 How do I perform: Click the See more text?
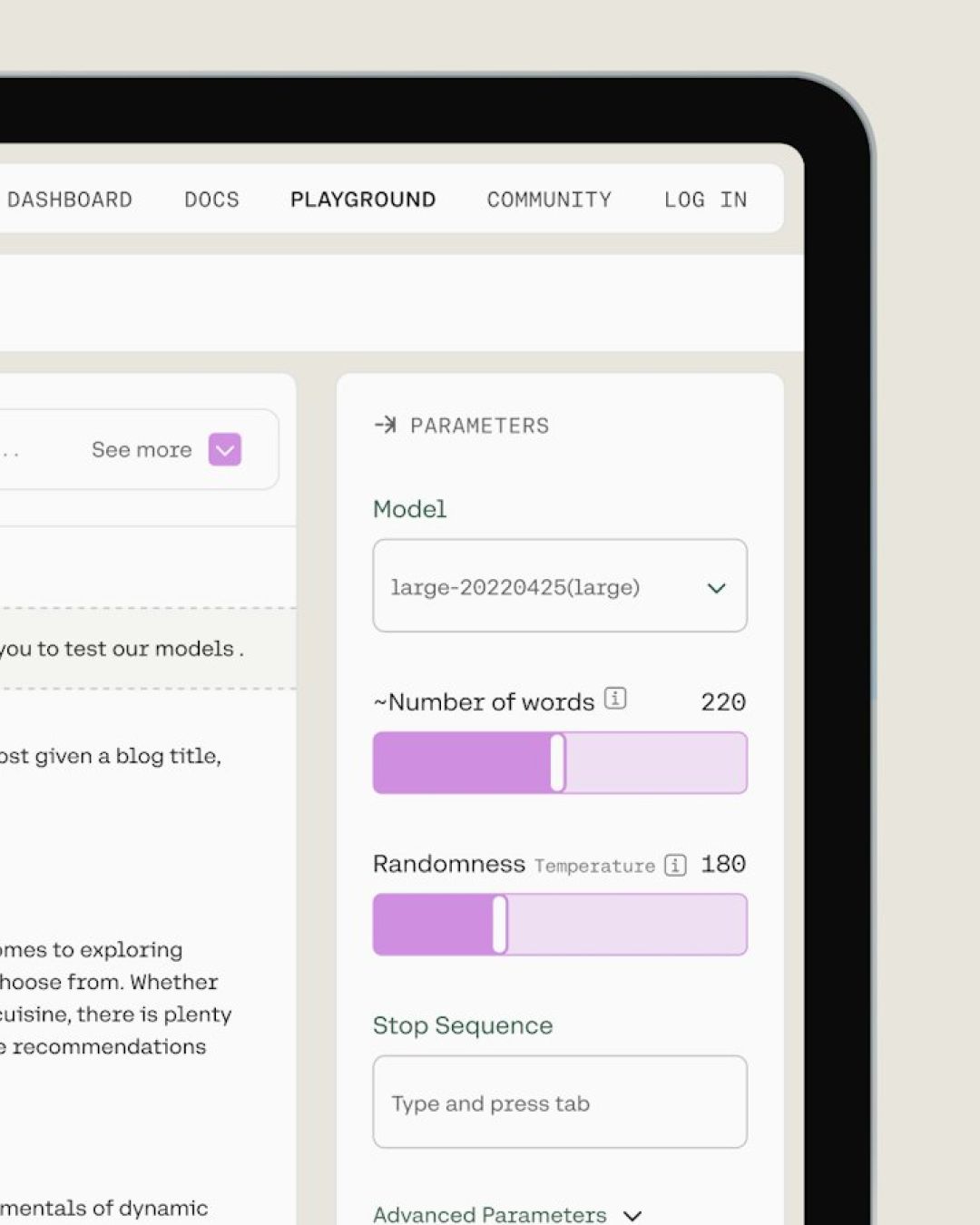click(x=142, y=449)
